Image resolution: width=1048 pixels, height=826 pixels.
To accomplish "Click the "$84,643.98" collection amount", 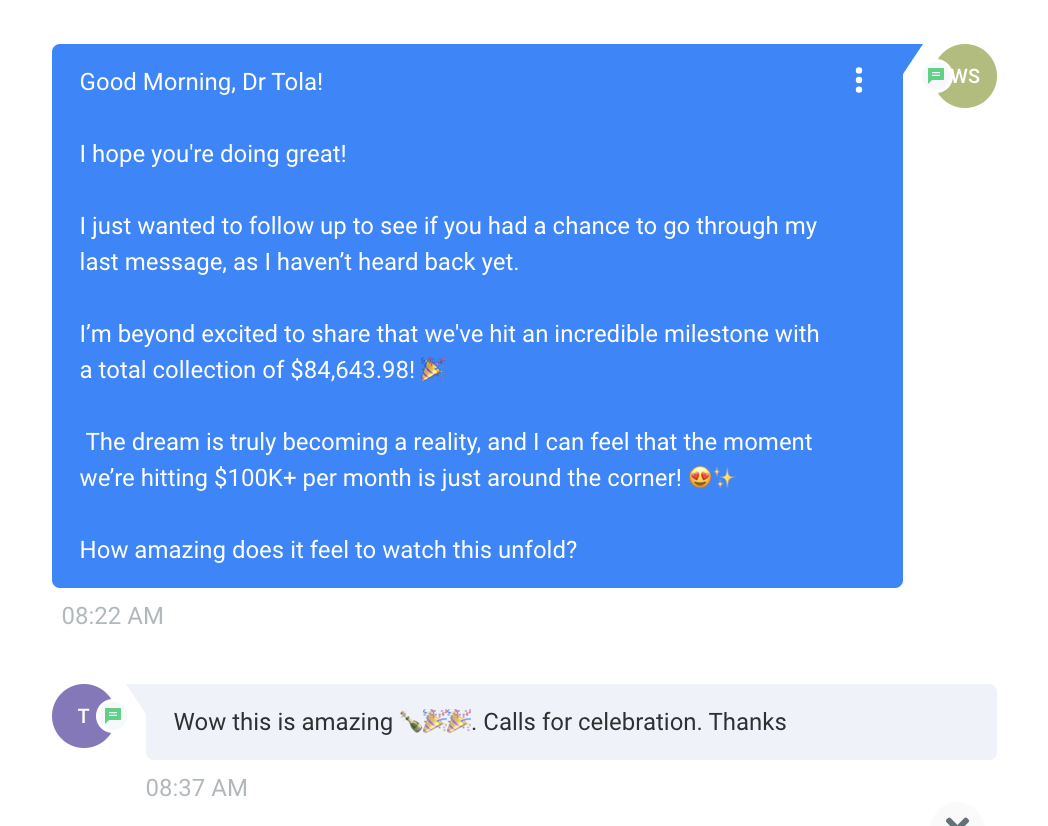I will tap(352, 370).
